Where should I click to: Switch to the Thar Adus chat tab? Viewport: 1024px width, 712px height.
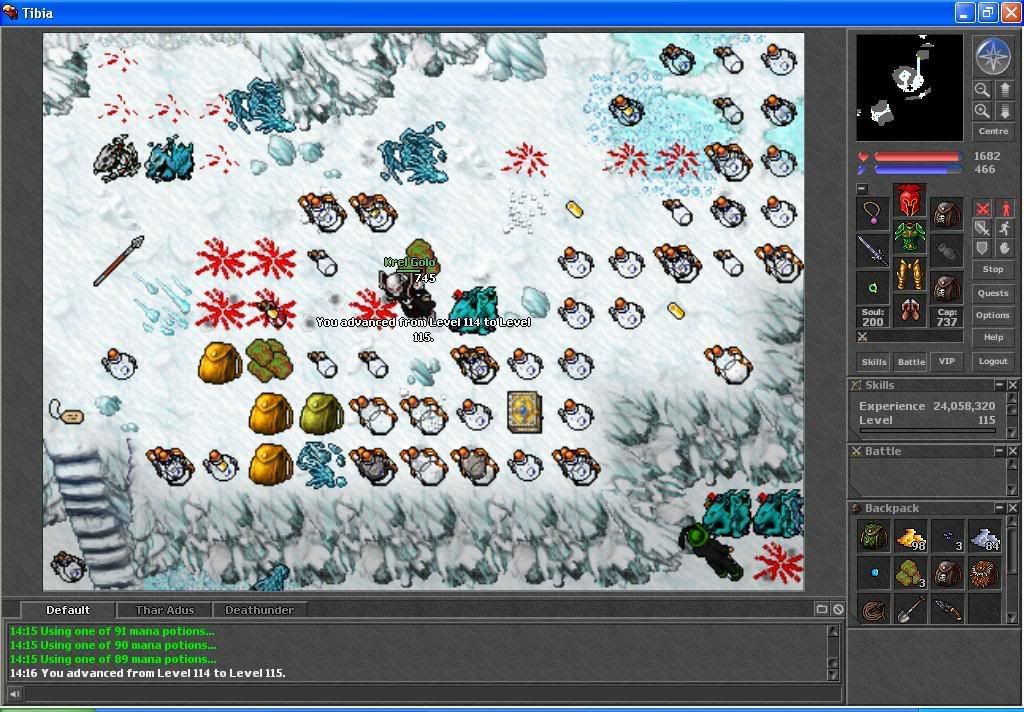[165, 610]
